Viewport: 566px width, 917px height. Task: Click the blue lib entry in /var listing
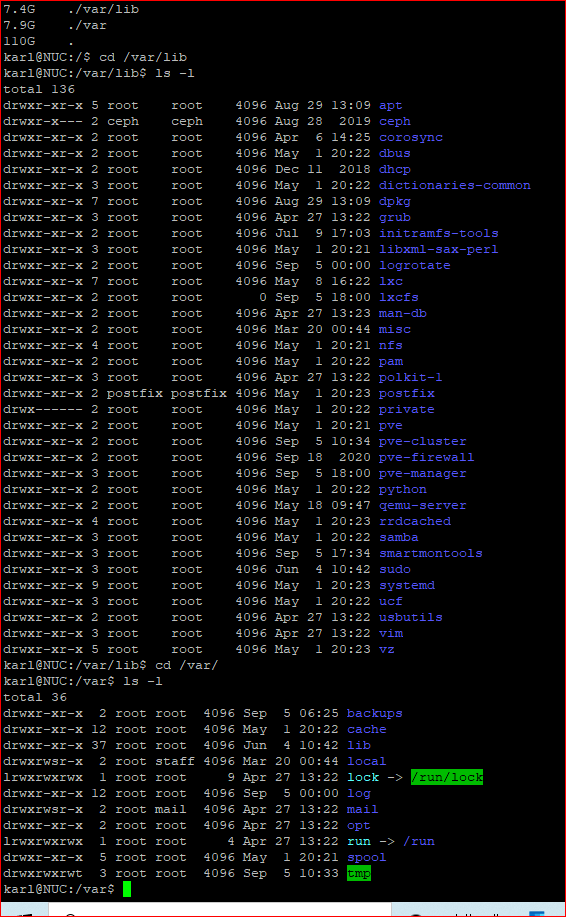tap(358, 745)
